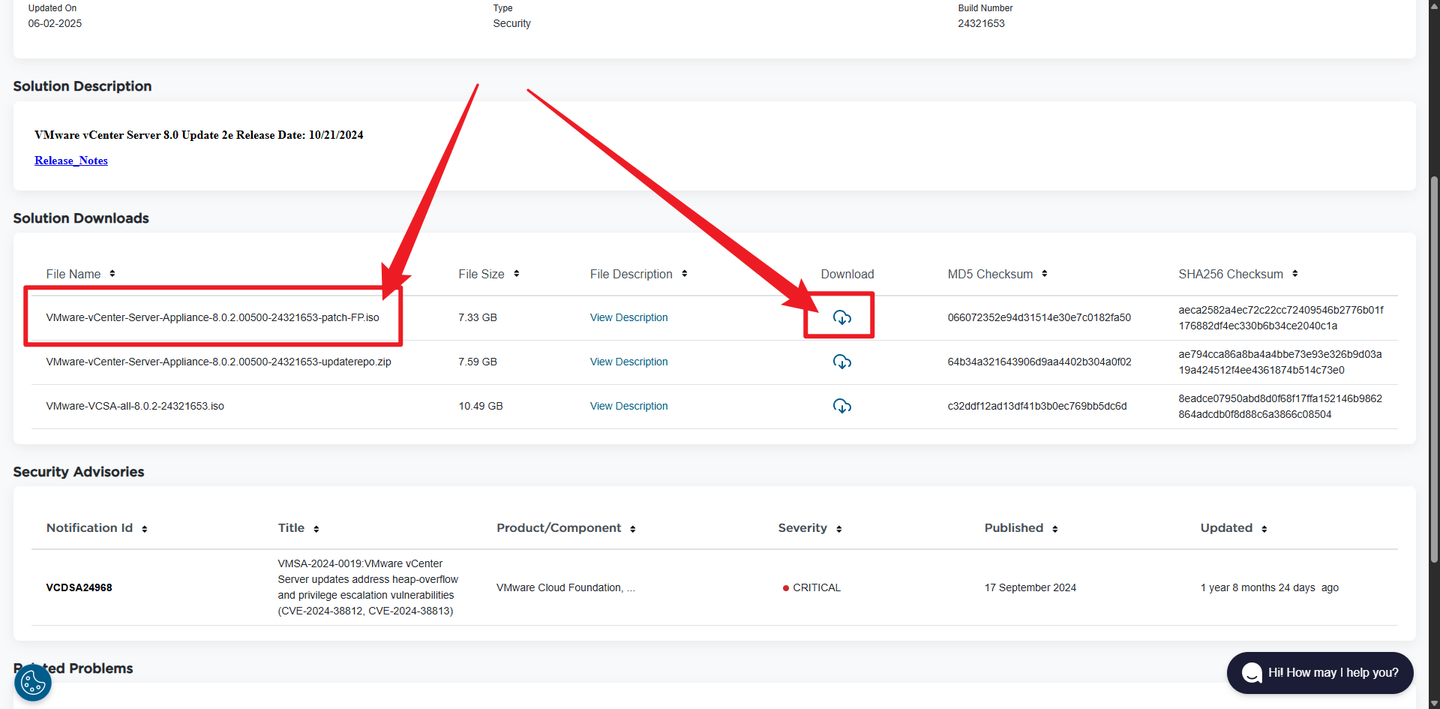Sort advisories by Severity
The width and height of the screenshot is (1440, 709).
[839, 529]
